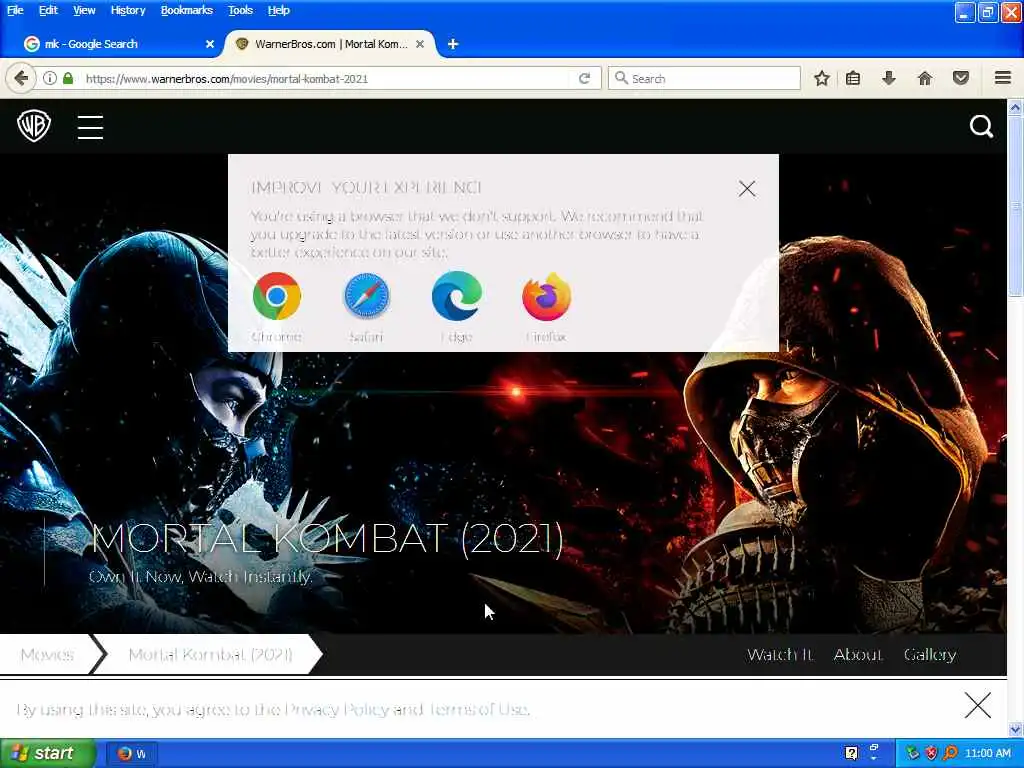Dismiss the privacy notice banner
This screenshot has width=1024, height=768.
[978, 705]
